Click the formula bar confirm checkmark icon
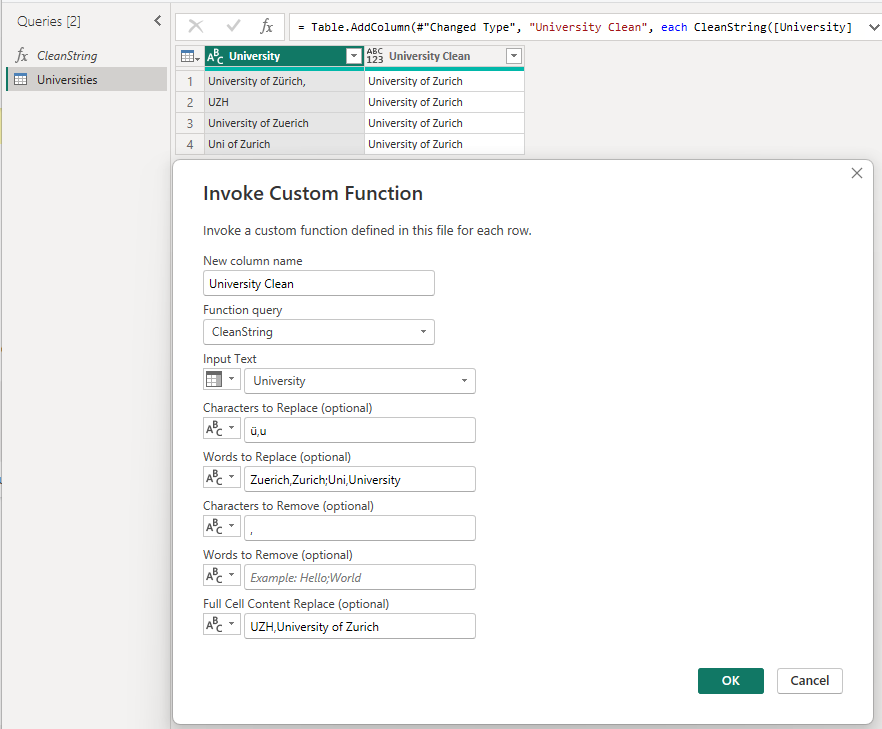The image size is (882, 729). point(232,27)
